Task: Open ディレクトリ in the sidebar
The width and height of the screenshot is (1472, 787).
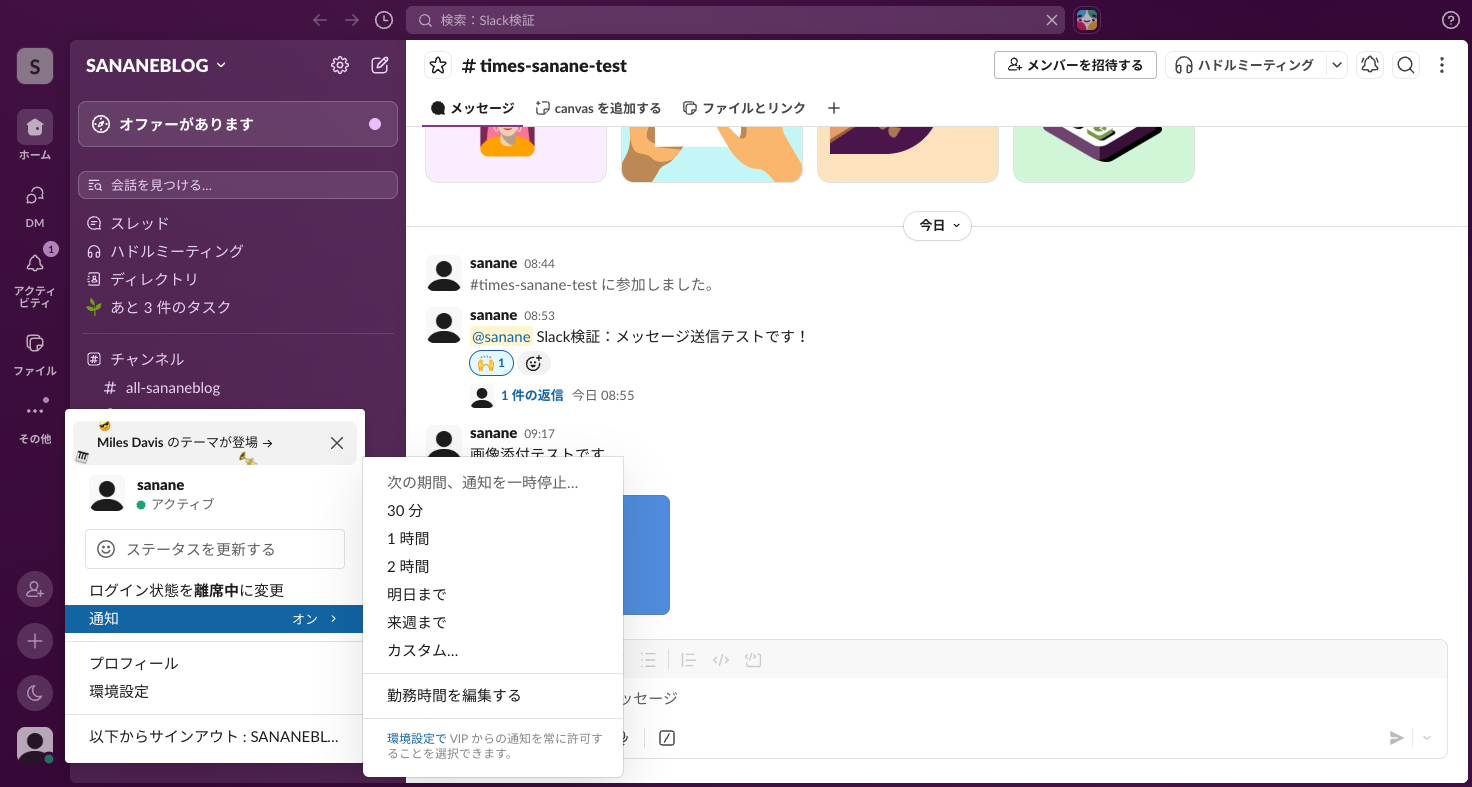Action: 238,279
